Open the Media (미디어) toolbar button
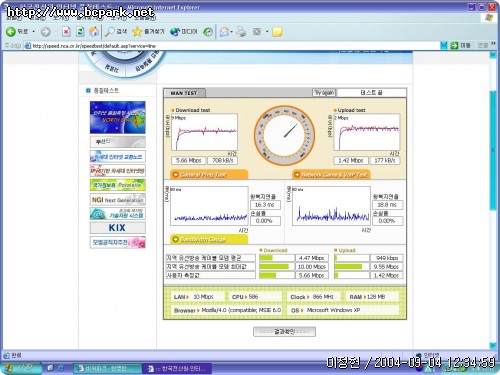Viewport: 500px width, 375px height. [x=184, y=32]
